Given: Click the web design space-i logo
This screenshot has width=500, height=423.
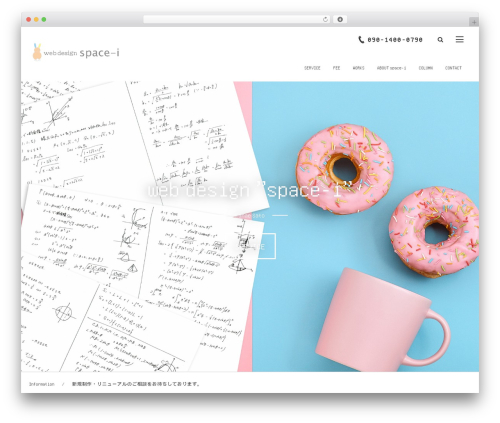Looking at the screenshot, I should click(76, 52).
